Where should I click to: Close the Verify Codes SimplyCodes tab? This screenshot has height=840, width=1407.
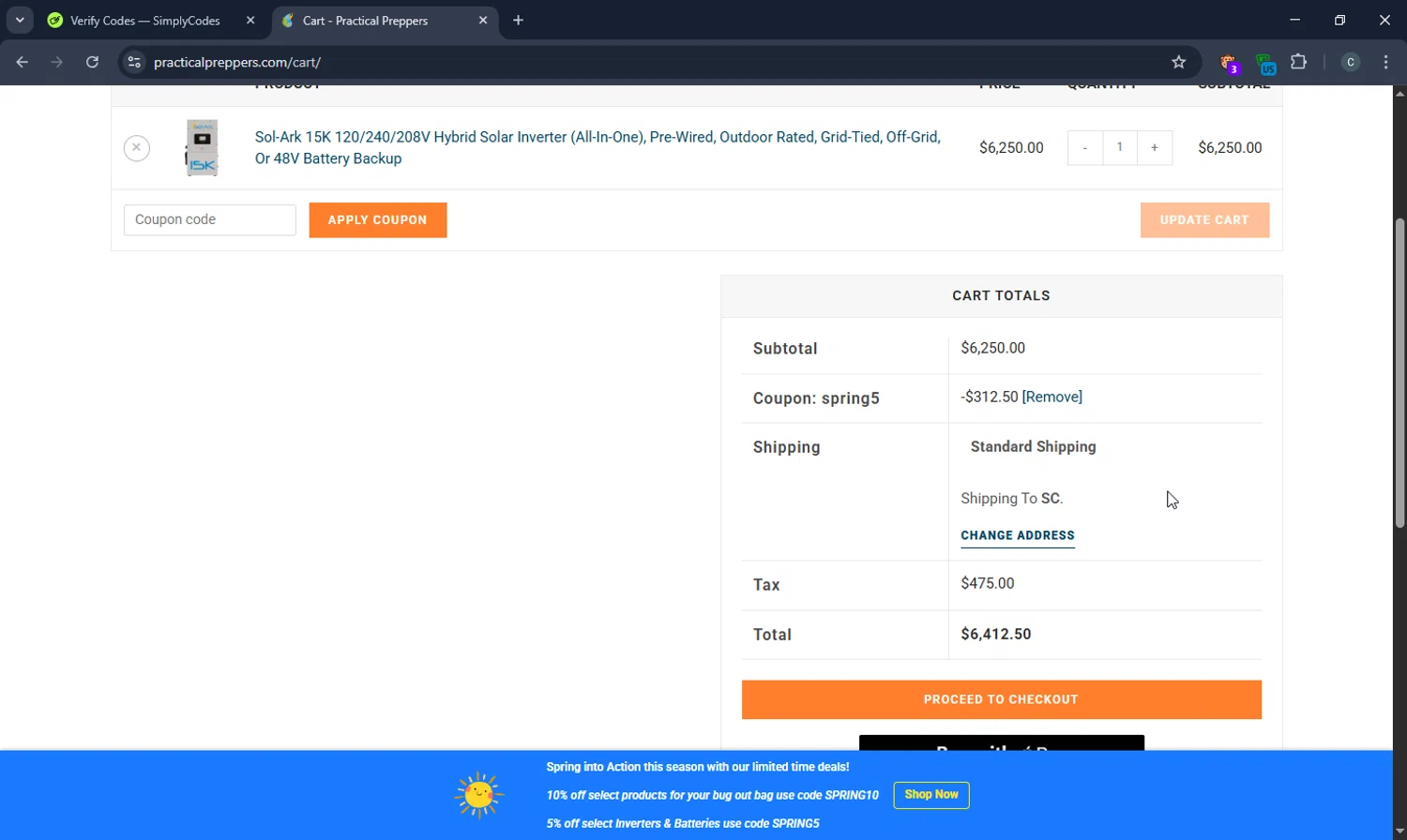tap(250, 21)
